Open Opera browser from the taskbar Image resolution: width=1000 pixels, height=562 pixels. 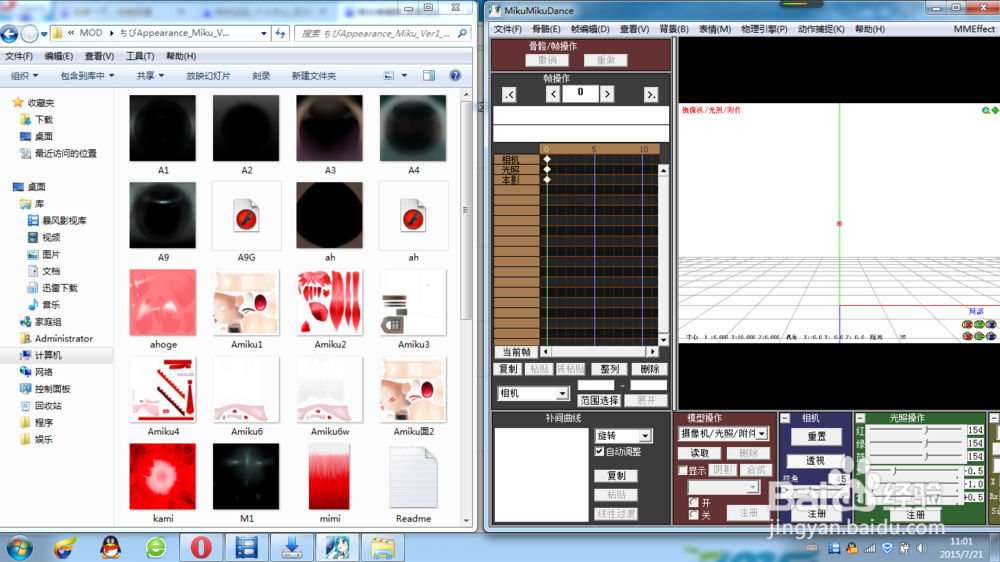click(x=201, y=547)
